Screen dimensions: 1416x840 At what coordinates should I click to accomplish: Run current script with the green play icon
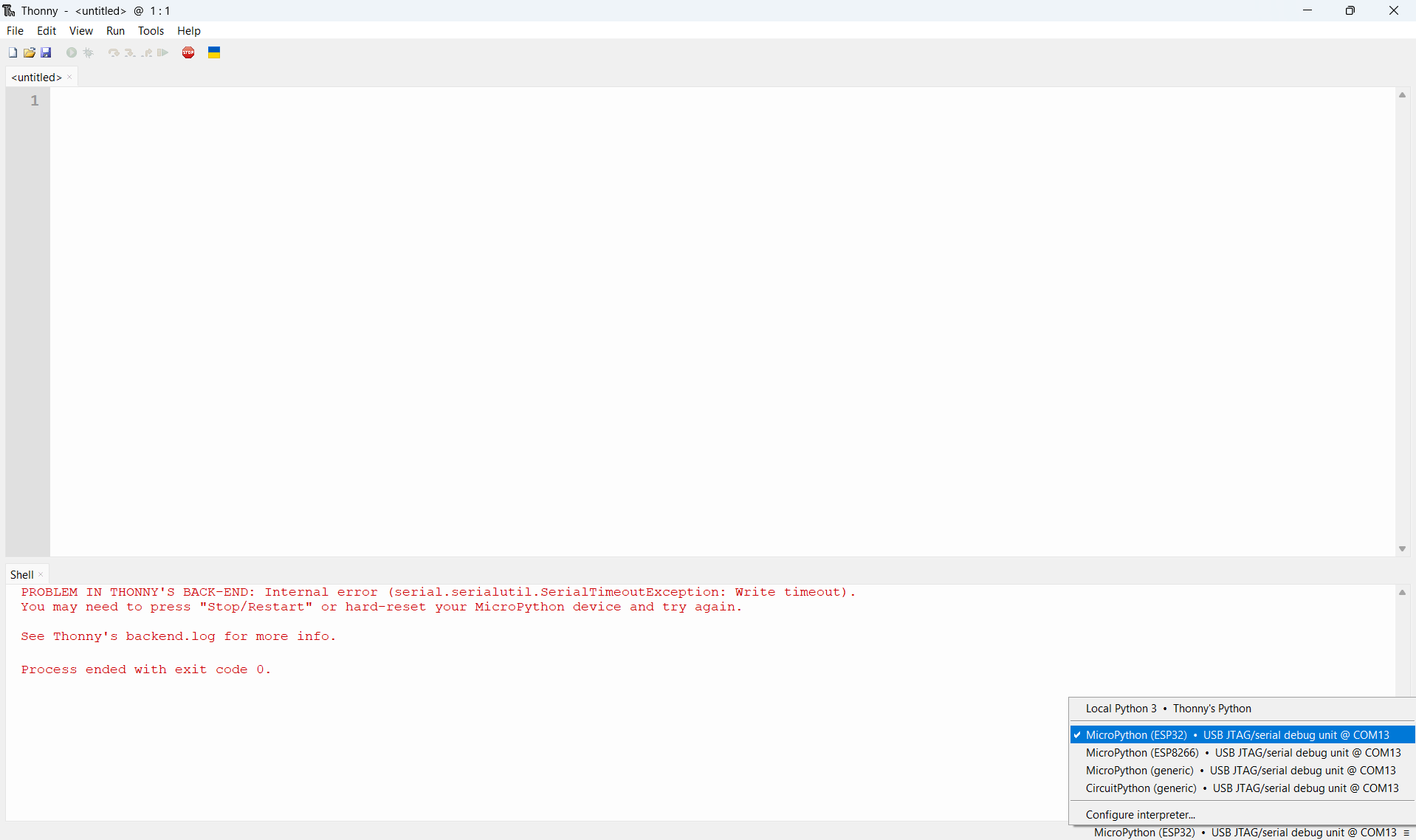(x=72, y=52)
